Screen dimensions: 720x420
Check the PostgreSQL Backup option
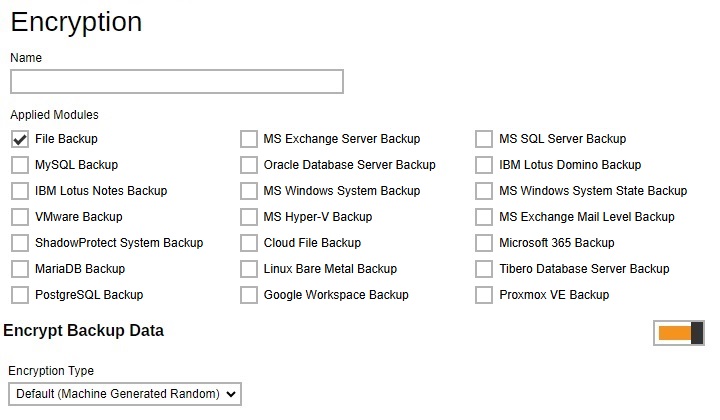point(20,295)
